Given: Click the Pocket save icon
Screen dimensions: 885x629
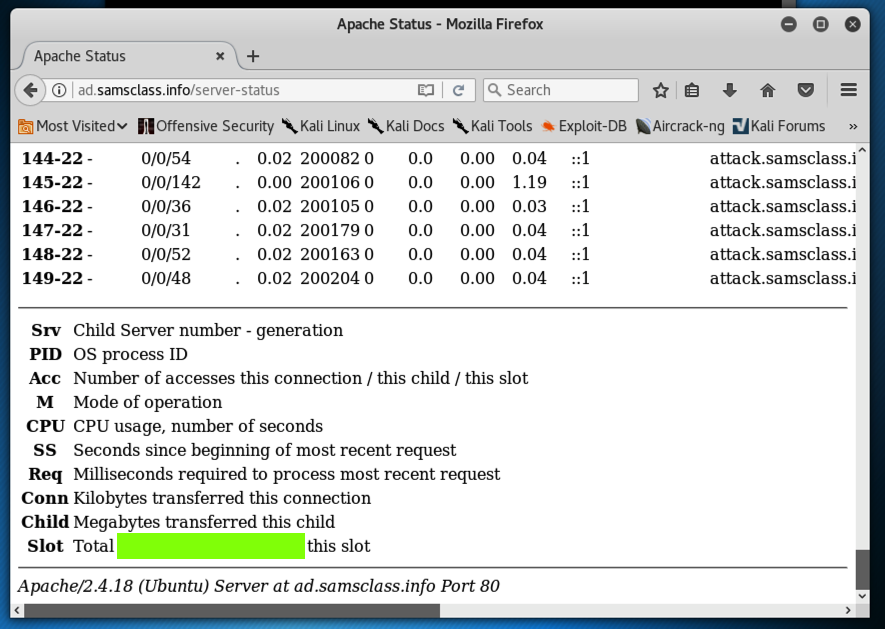Looking at the screenshot, I should [x=805, y=90].
